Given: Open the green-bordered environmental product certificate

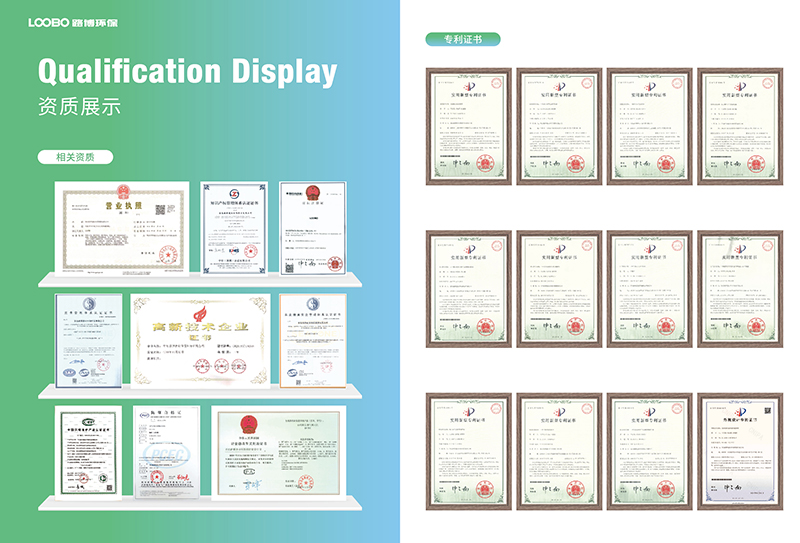Looking at the screenshot, I should coord(88,452).
